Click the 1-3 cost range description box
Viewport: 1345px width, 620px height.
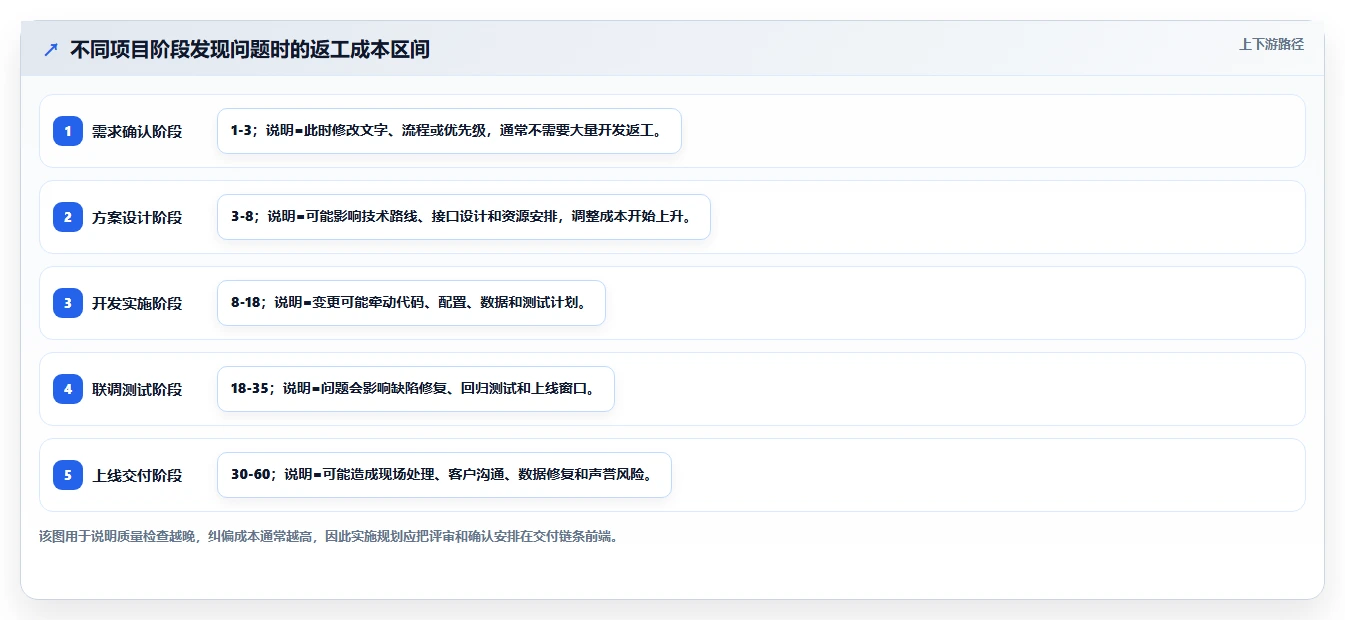coord(449,131)
